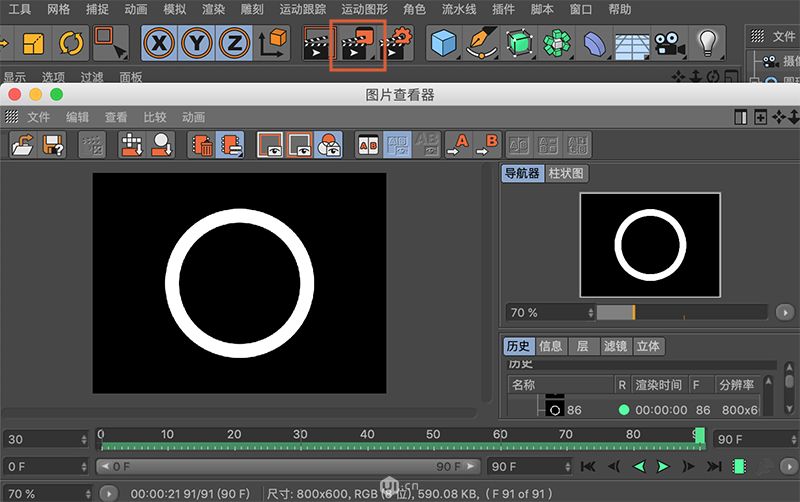Screen dimensions: 800x502
Task: Toggle the Z axis lock
Action: (x=233, y=44)
